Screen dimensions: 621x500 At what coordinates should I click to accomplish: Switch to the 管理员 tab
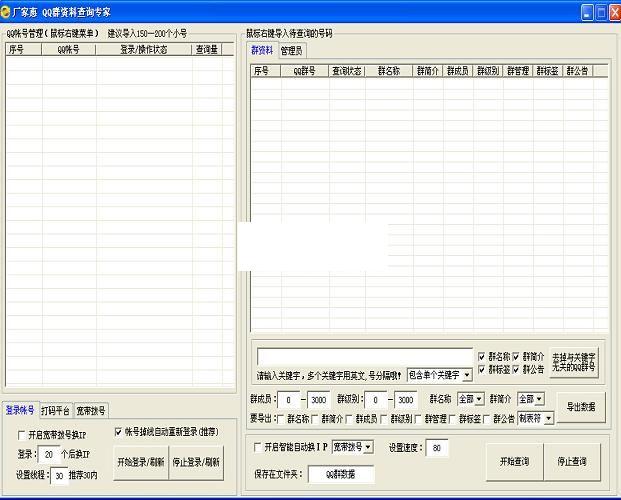pos(292,50)
